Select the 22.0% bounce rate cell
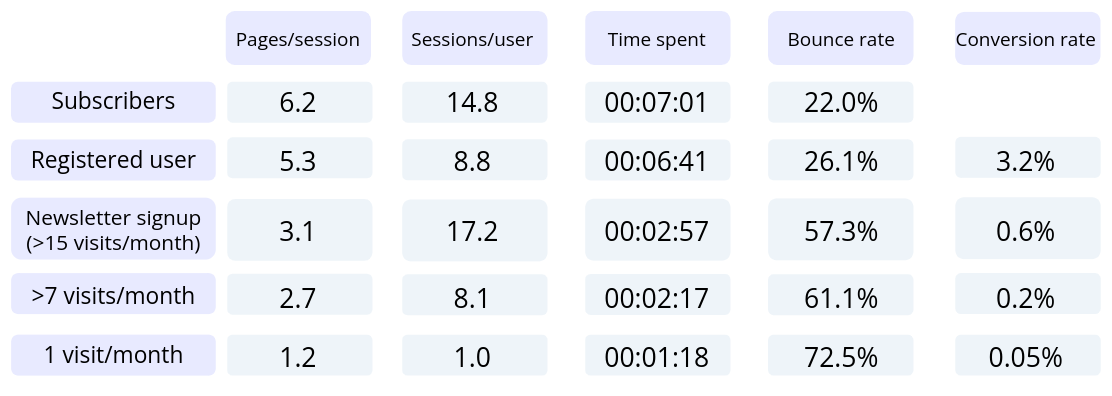 (840, 102)
